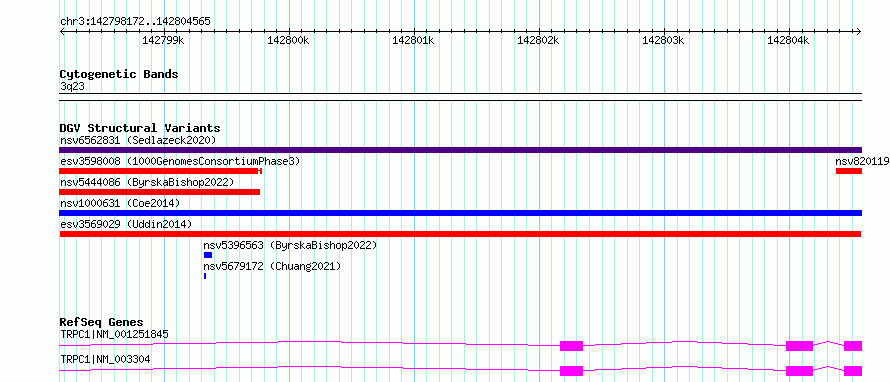Click the 3q23 cytogenetic band label
Screen dimensions: 890x382
tap(72, 86)
